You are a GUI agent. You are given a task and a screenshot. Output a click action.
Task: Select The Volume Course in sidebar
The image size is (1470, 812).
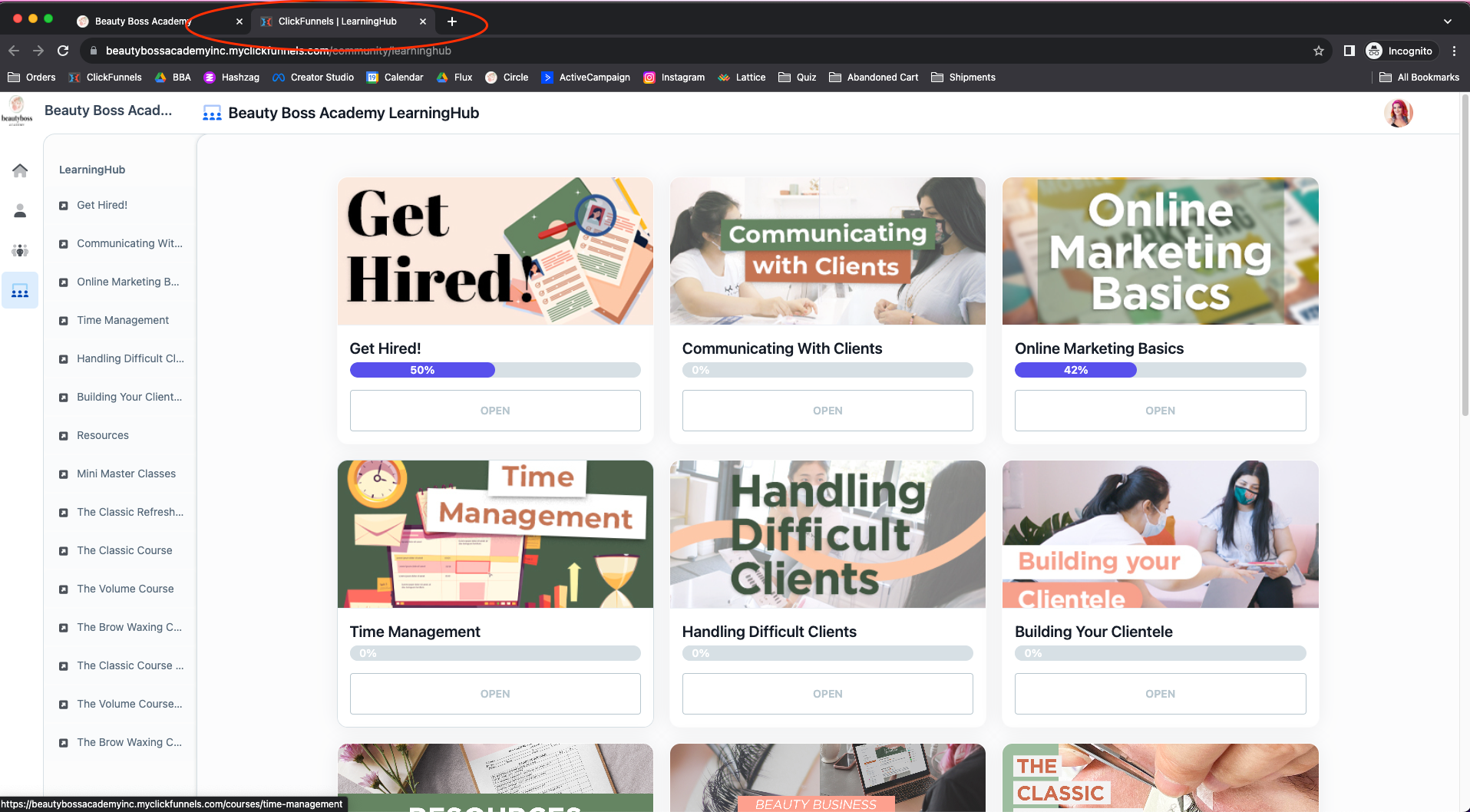(x=125, y=589)
